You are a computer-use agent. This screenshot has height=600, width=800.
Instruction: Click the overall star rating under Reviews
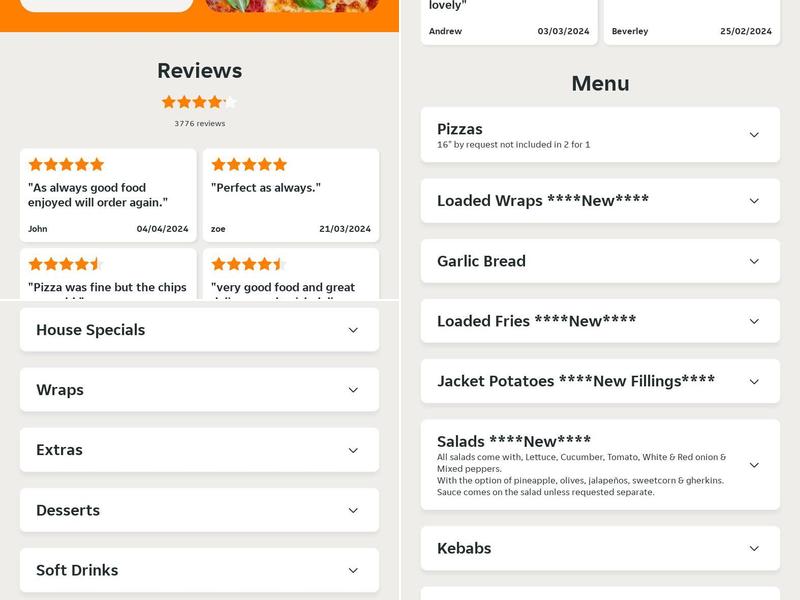pos(200,102)
